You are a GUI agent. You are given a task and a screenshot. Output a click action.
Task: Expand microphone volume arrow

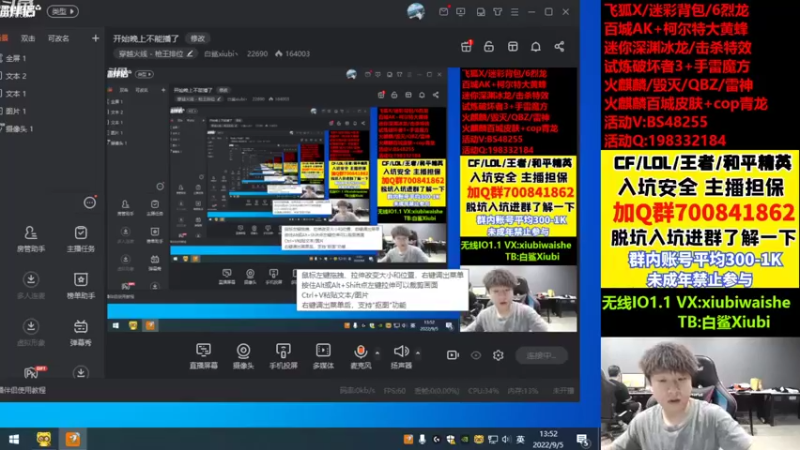click(x=378, y=353)
